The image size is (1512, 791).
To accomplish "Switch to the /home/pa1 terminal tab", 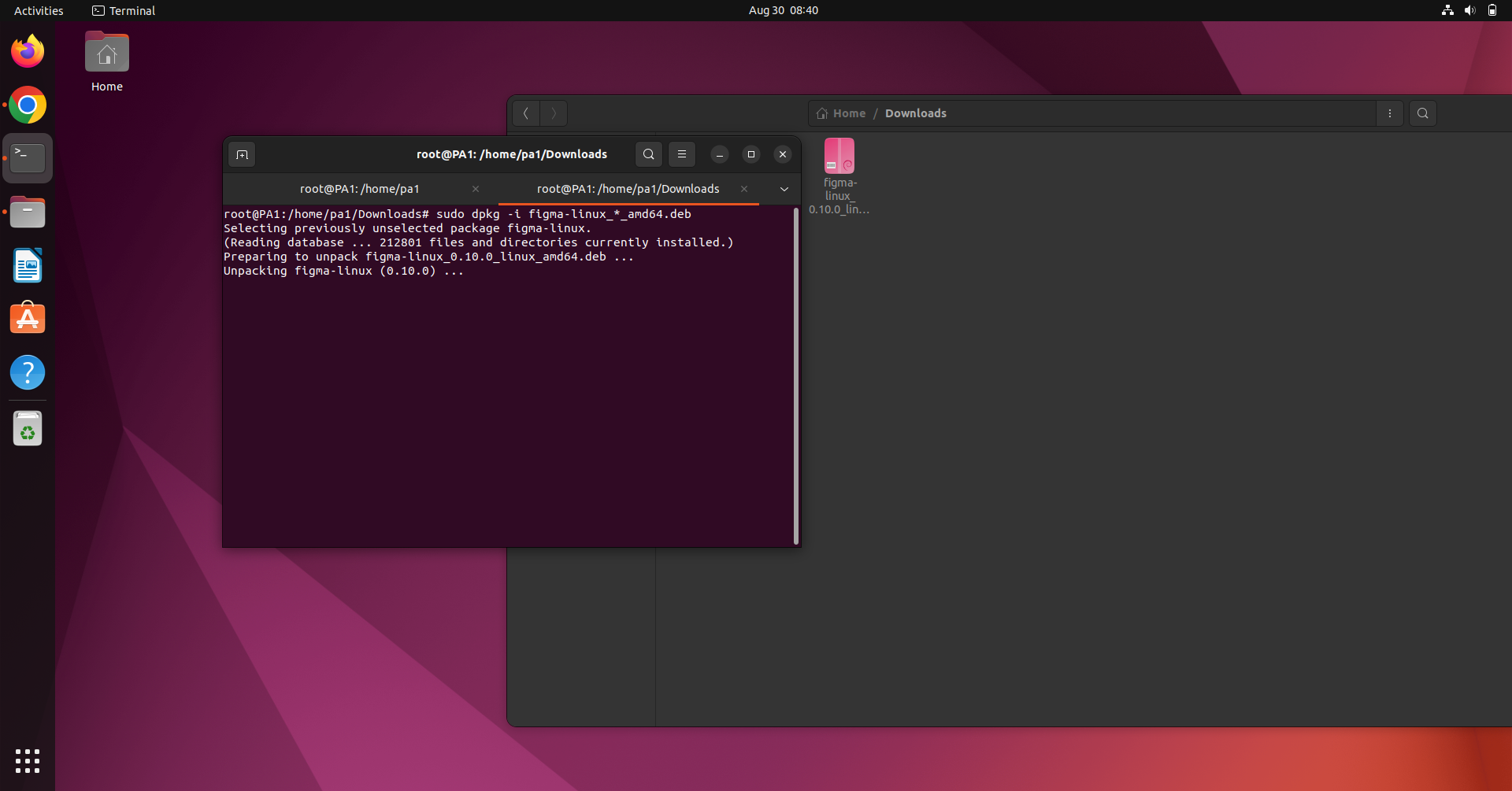I will point(359,189).
